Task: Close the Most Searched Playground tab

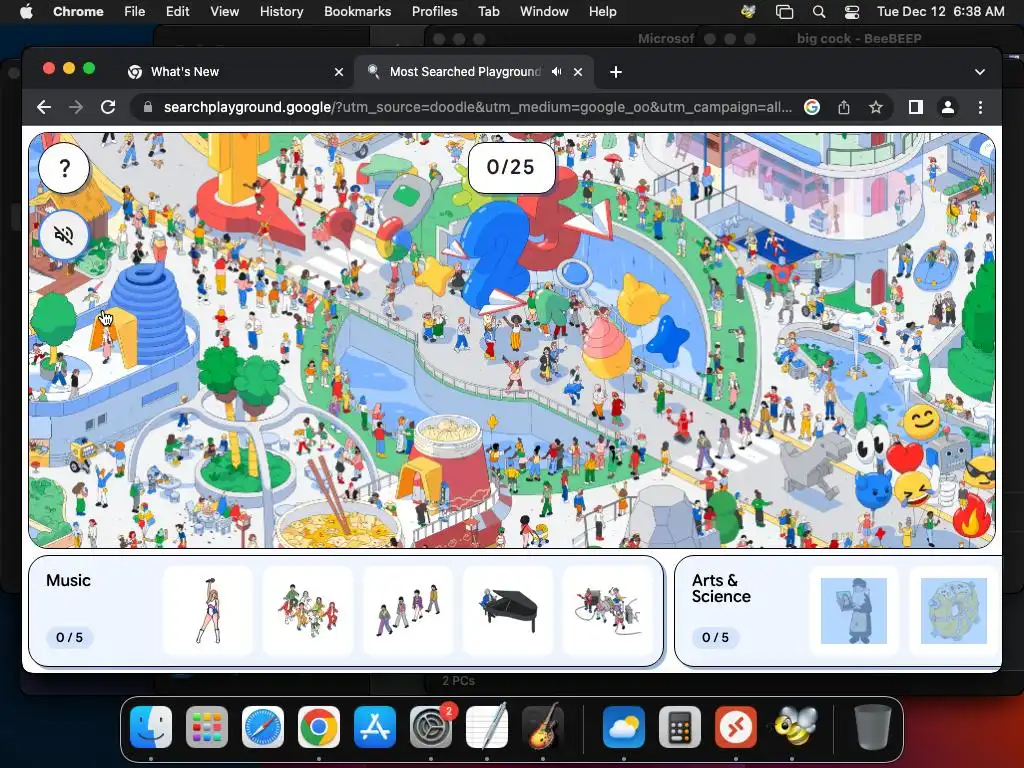Action: tap(578, 72)
